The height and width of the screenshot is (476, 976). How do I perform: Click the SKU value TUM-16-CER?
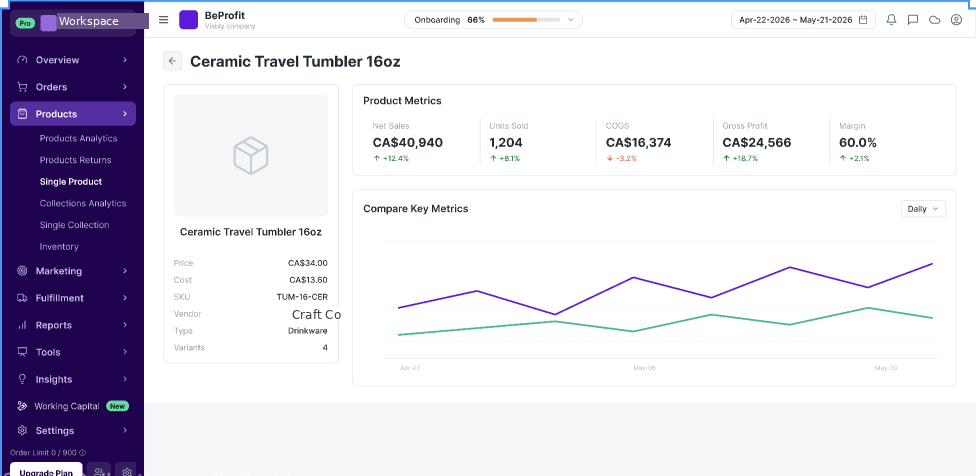point(302,297)
